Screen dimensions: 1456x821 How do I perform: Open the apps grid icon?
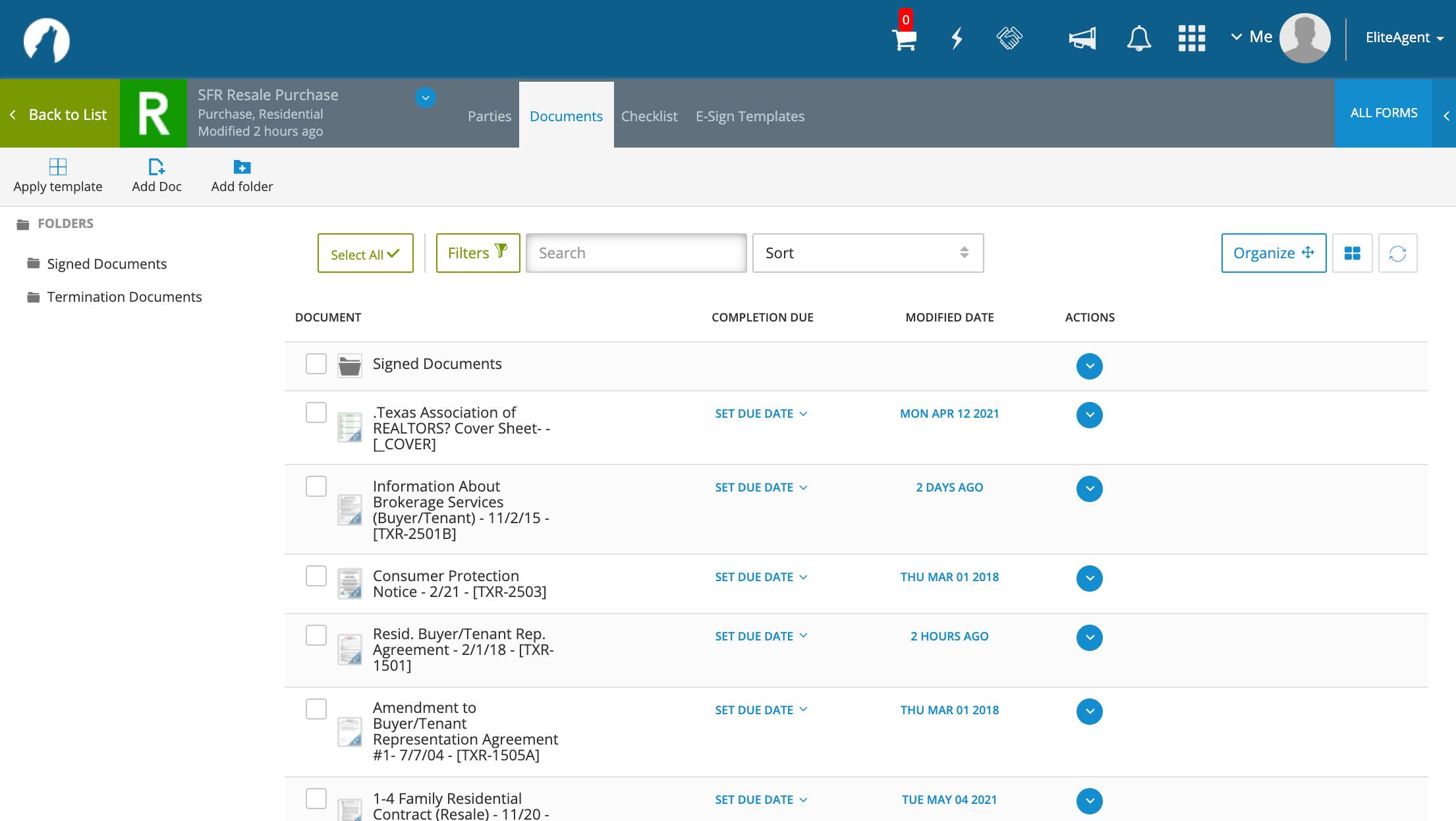coord(1191,38)
